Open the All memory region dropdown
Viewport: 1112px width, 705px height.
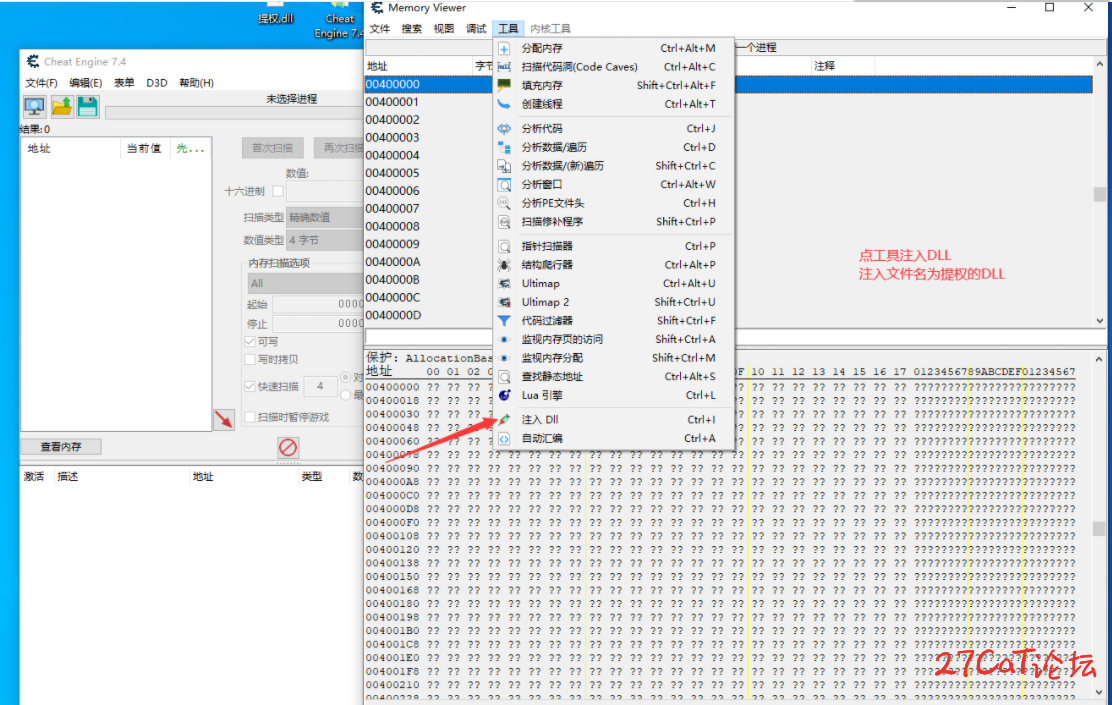tap(306, 283)
